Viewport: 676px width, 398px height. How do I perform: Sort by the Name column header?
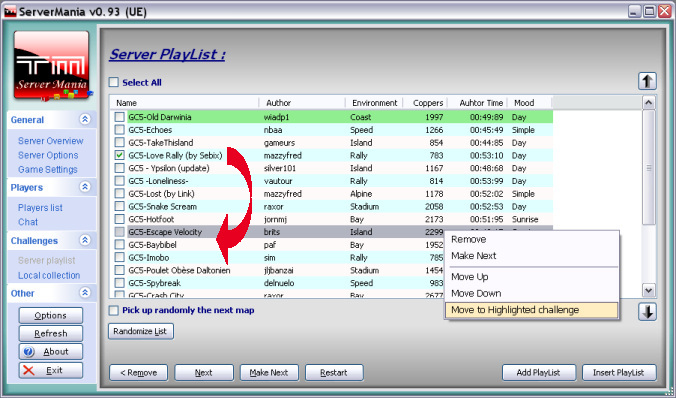pos(184,103)
